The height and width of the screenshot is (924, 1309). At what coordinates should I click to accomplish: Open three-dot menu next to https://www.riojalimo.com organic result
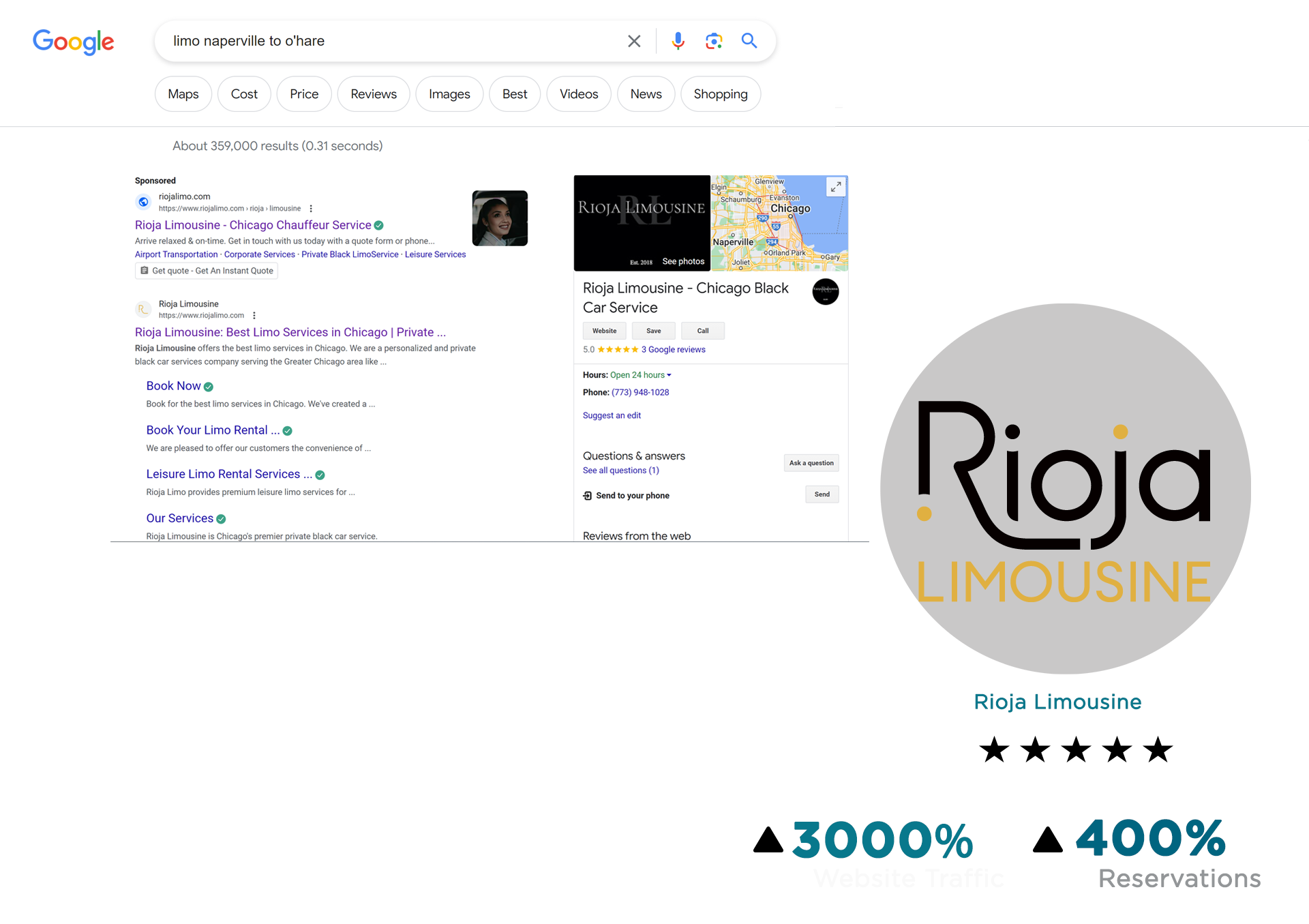click(x=254, y=316)
